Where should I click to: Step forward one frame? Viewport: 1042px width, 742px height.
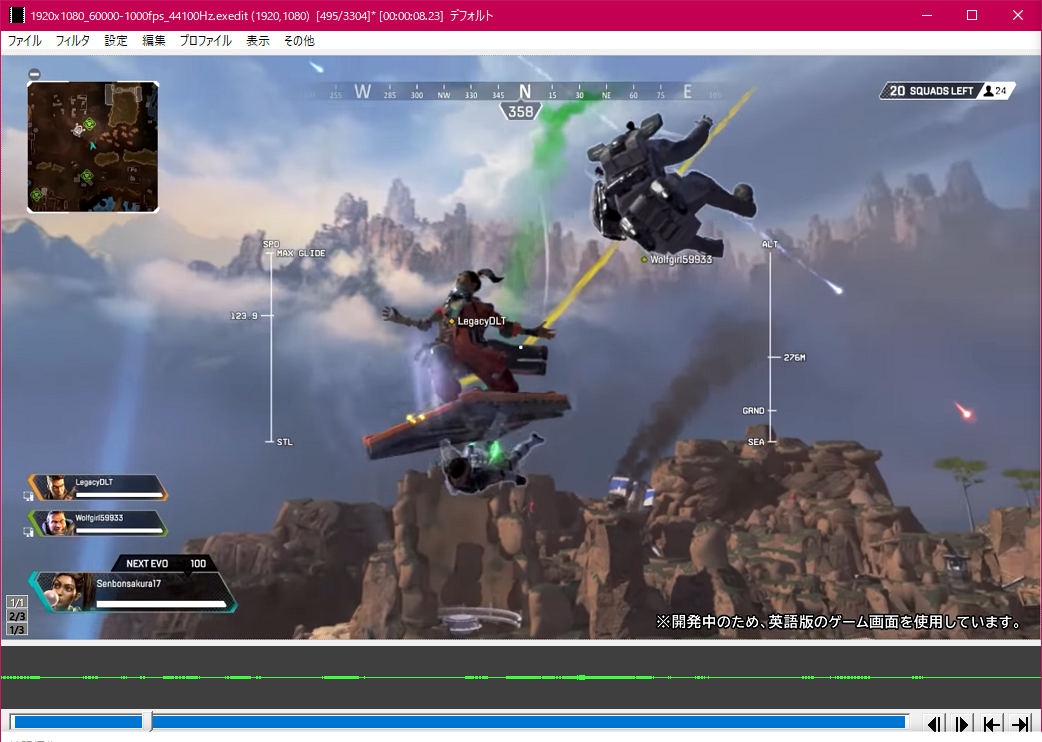(961, 723)
